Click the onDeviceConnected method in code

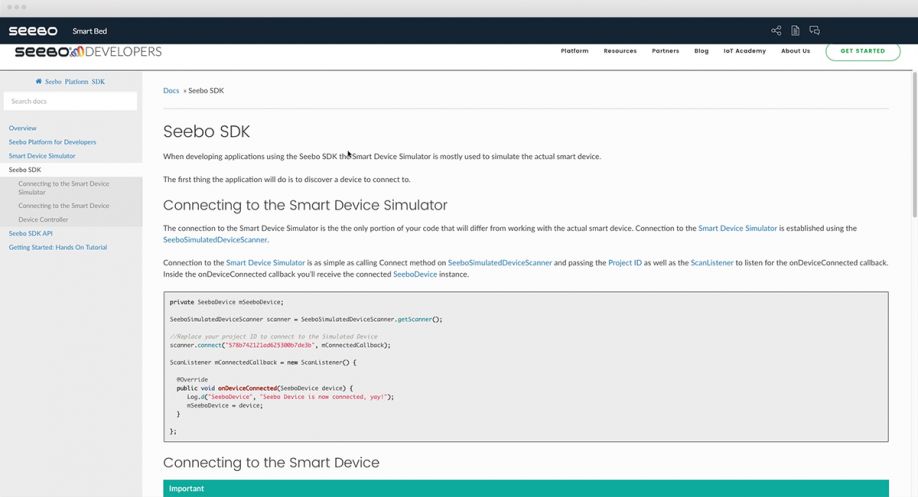[x=247, y=388]
